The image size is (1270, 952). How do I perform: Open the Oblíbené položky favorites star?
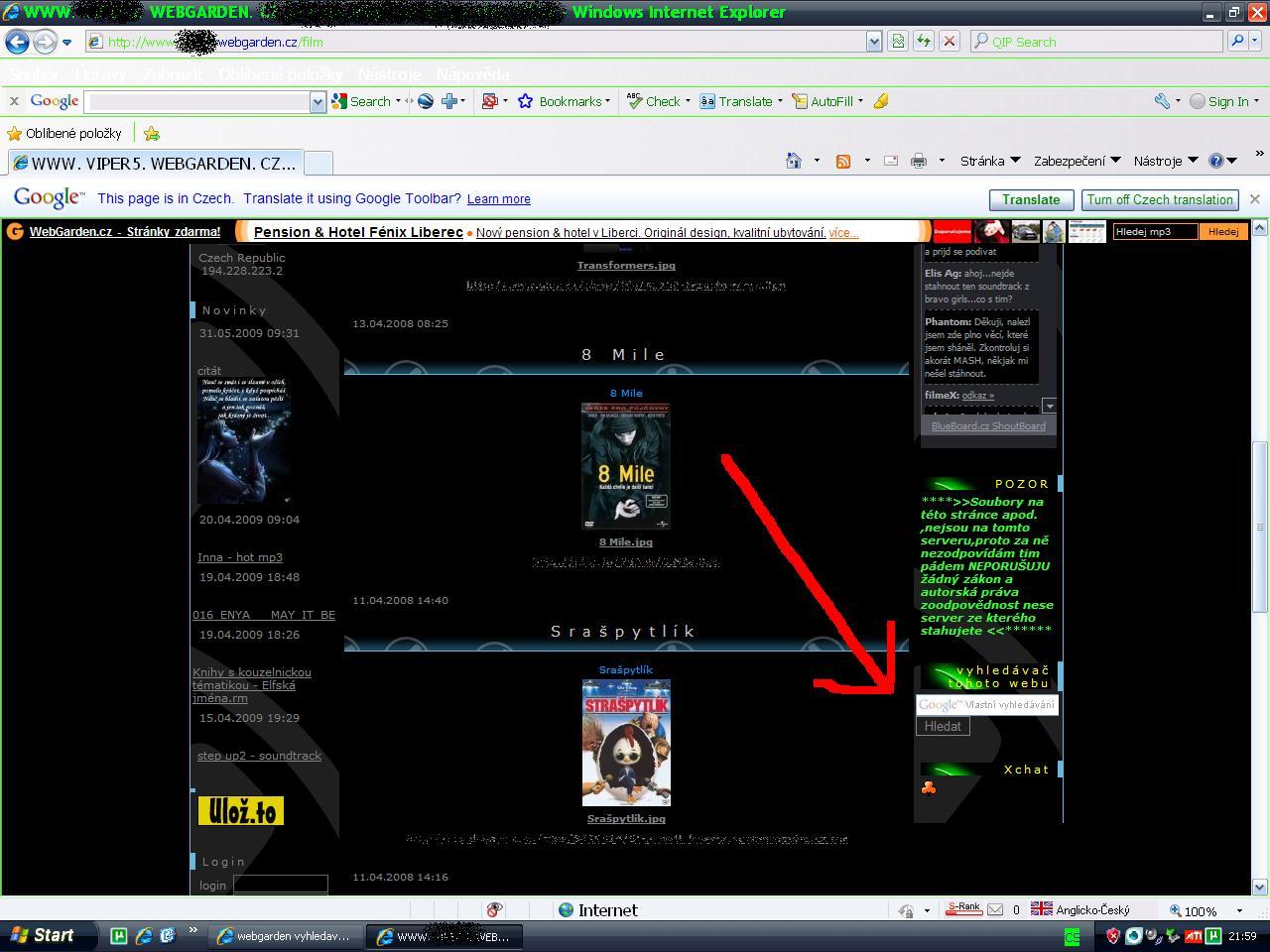(64, 133)
